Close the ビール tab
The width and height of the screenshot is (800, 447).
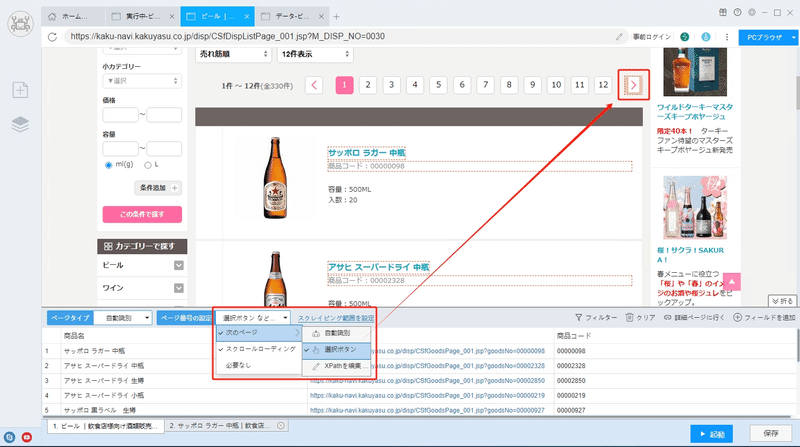[x=246, y=17]
